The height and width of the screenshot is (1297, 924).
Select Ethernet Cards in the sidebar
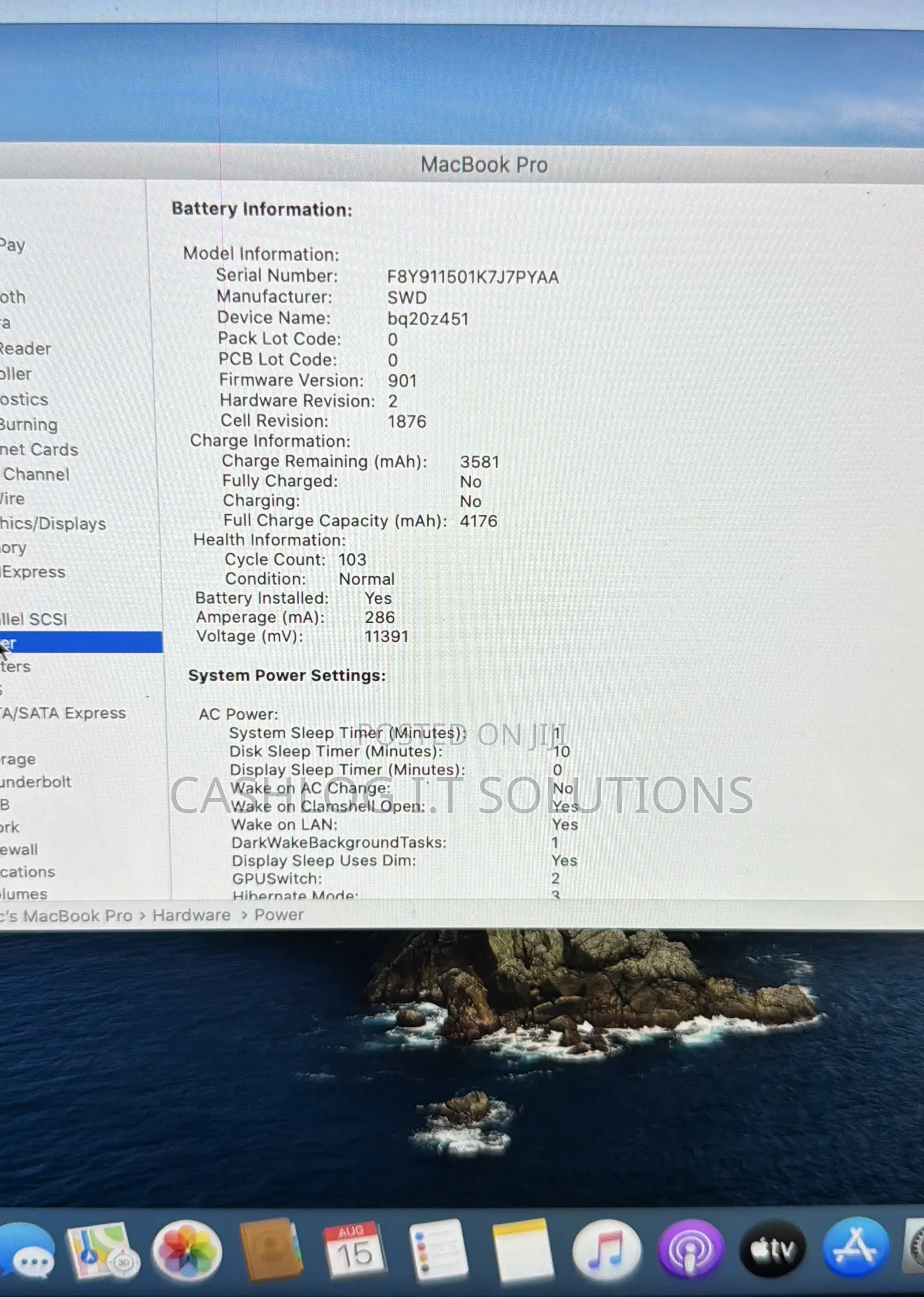tap(39, 449)
